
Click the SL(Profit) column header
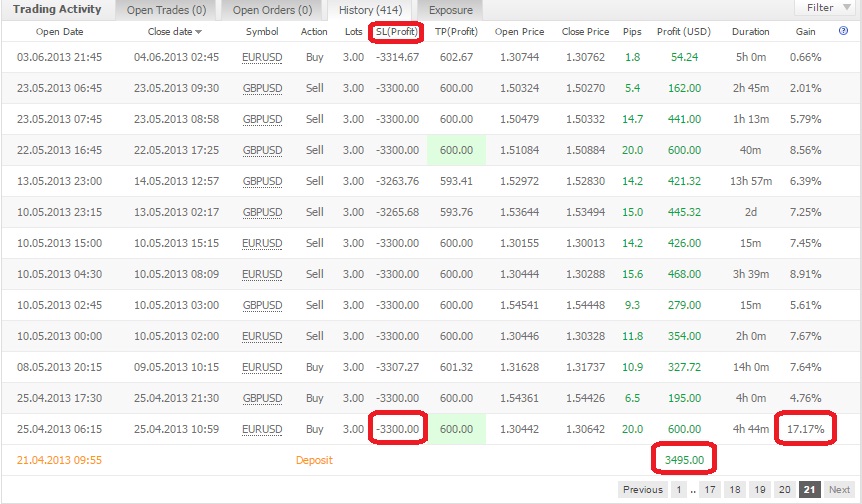point(395,32)
